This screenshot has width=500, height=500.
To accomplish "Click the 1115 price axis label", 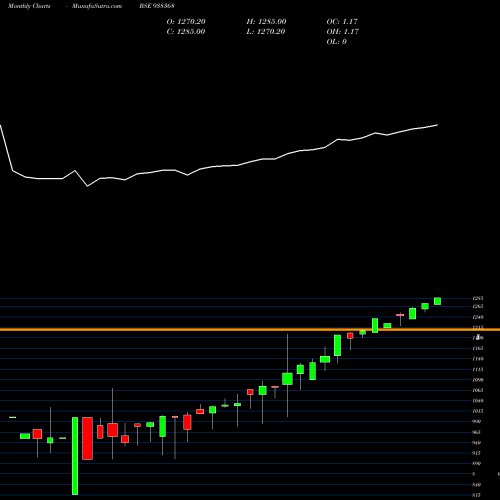I will tap(478, 369).
